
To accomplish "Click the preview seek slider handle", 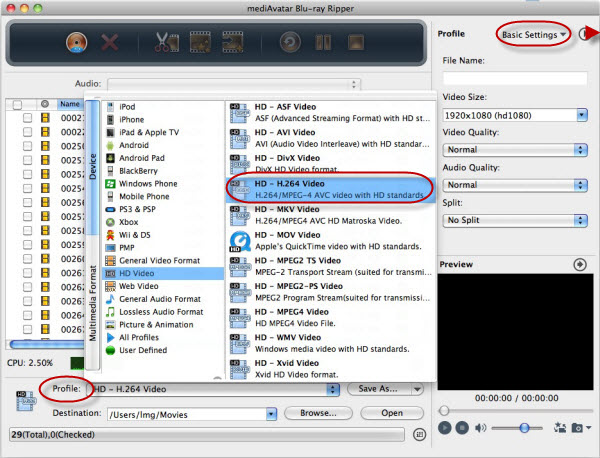I will click(444, 411).
